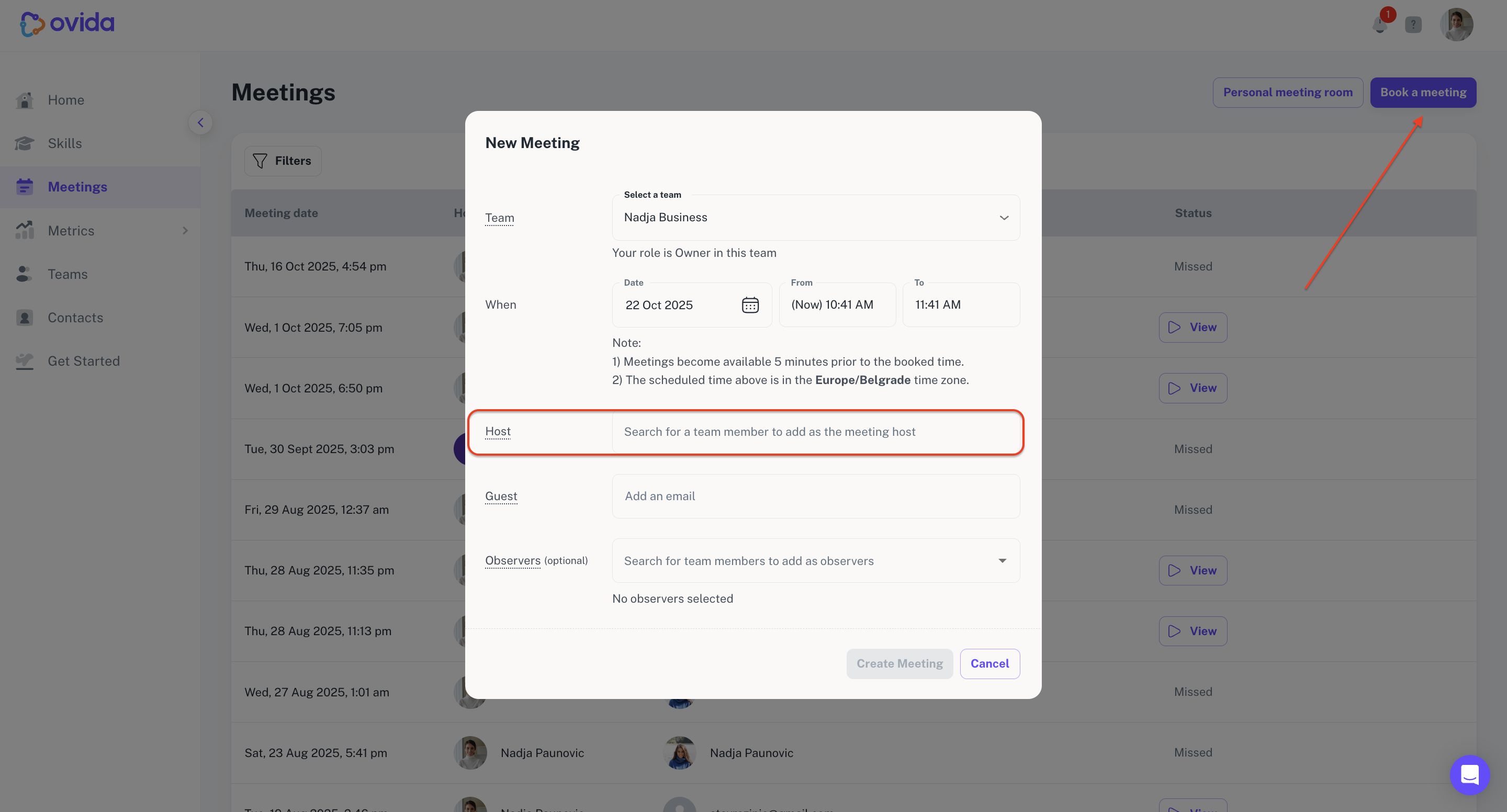Click the Create Meeting button
The image size is (1507, 812).
[x=899, y=663]
